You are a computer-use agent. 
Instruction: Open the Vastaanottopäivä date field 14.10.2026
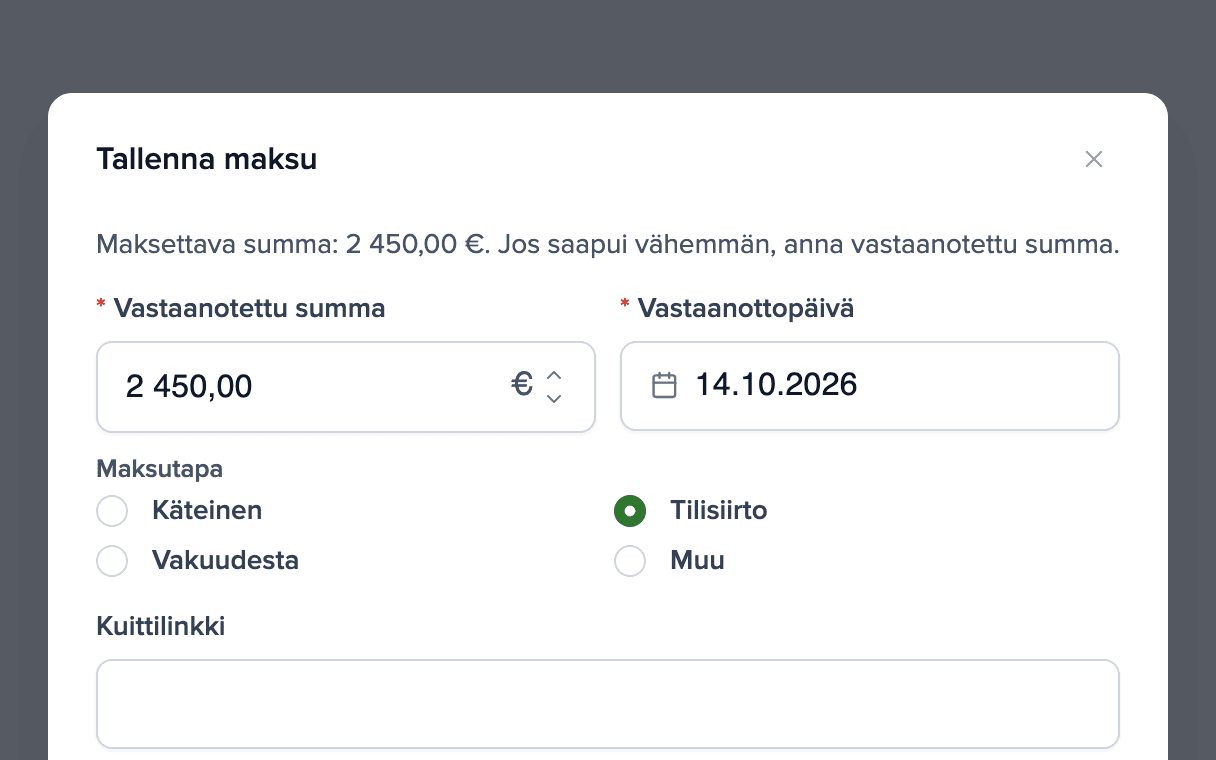[870, 386]
